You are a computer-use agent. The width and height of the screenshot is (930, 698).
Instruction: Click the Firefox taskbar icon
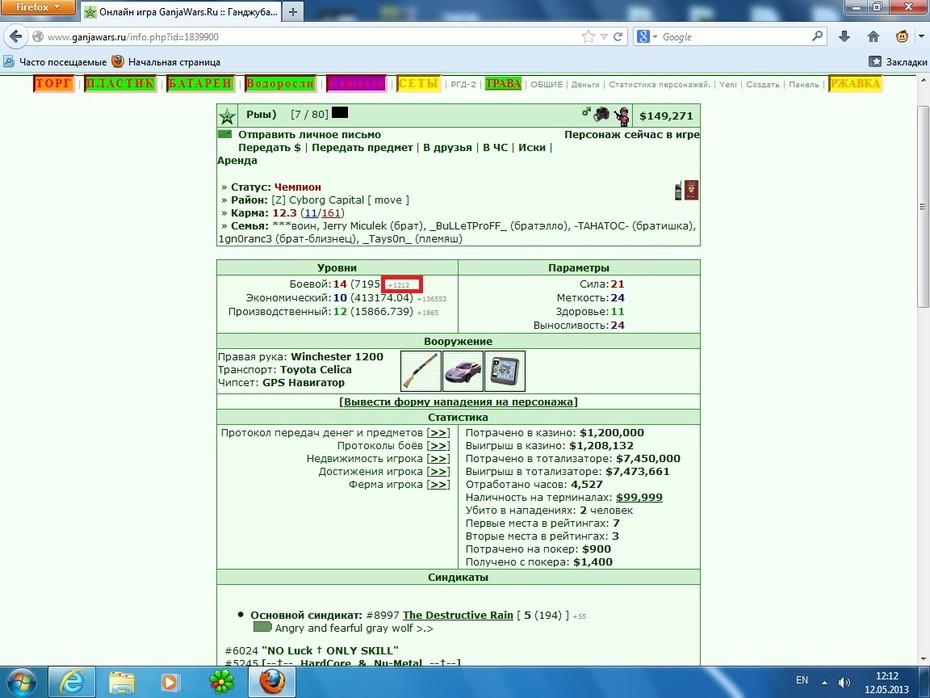click(x=272, y=682)
